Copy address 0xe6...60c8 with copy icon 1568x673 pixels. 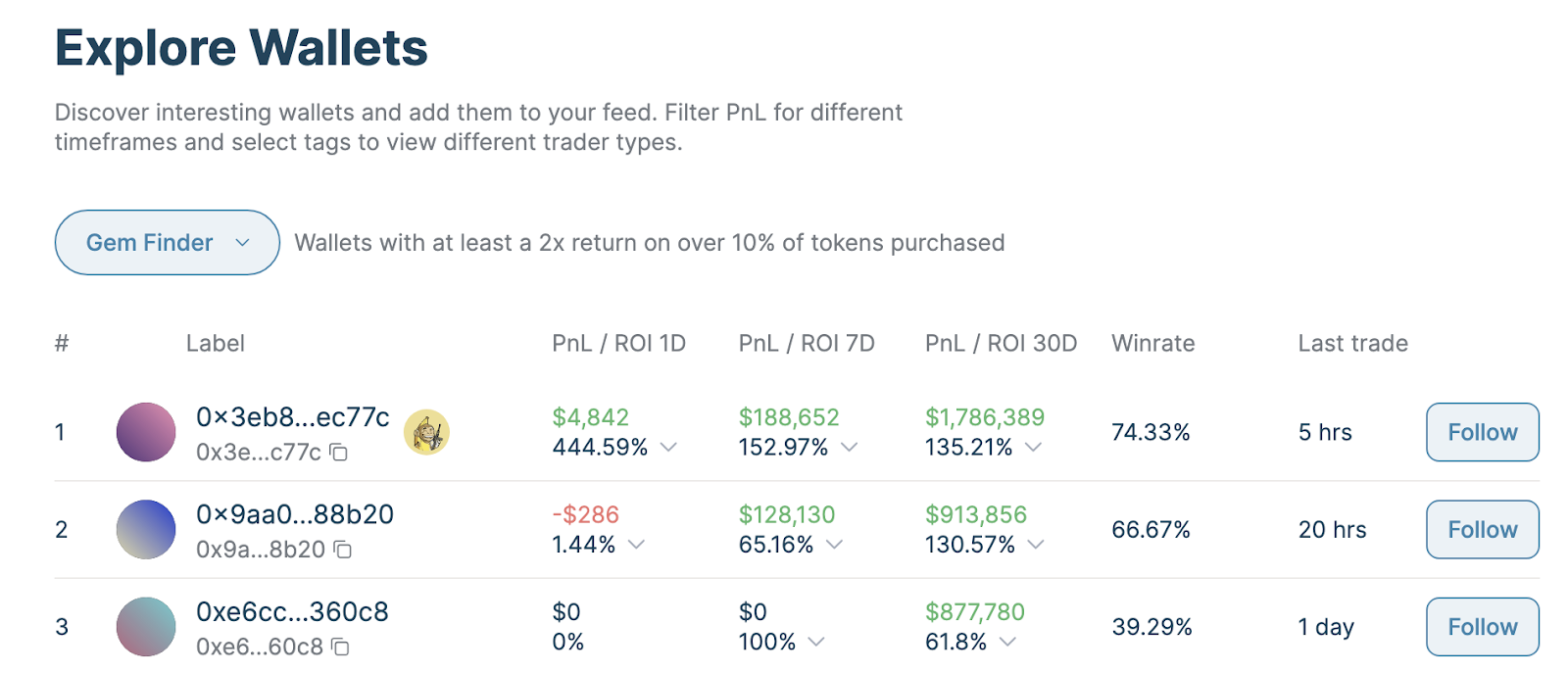click(341, 647)
